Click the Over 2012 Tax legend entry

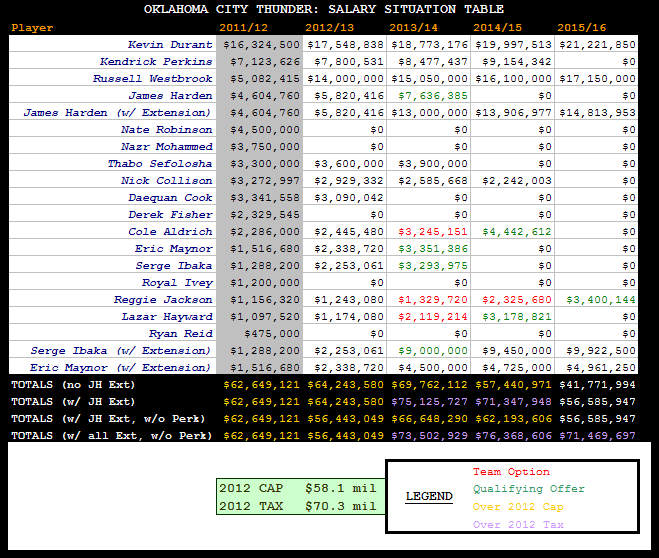point(518,524)
